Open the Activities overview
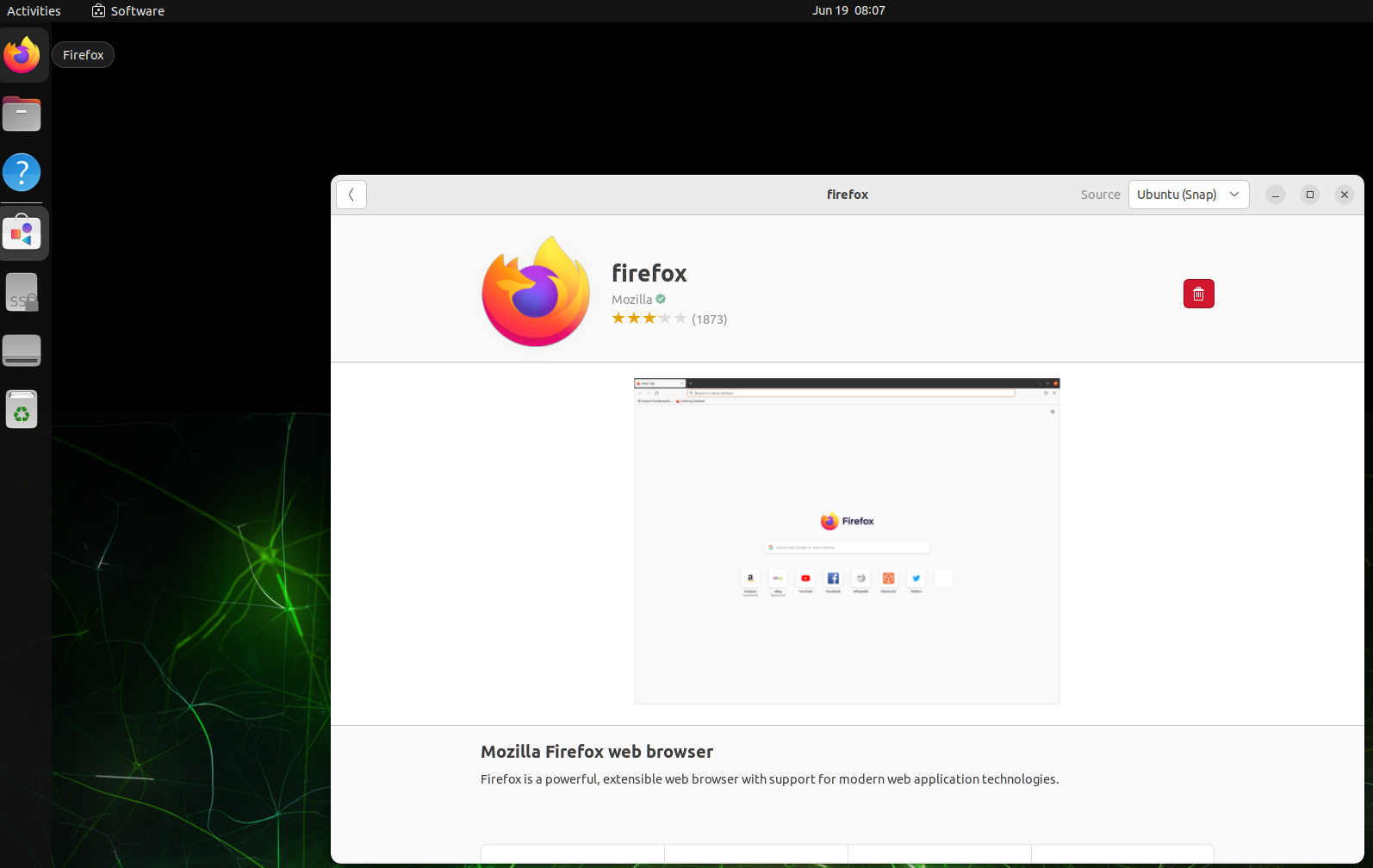This screenshot has width=1373, height=868. point(34,10)
